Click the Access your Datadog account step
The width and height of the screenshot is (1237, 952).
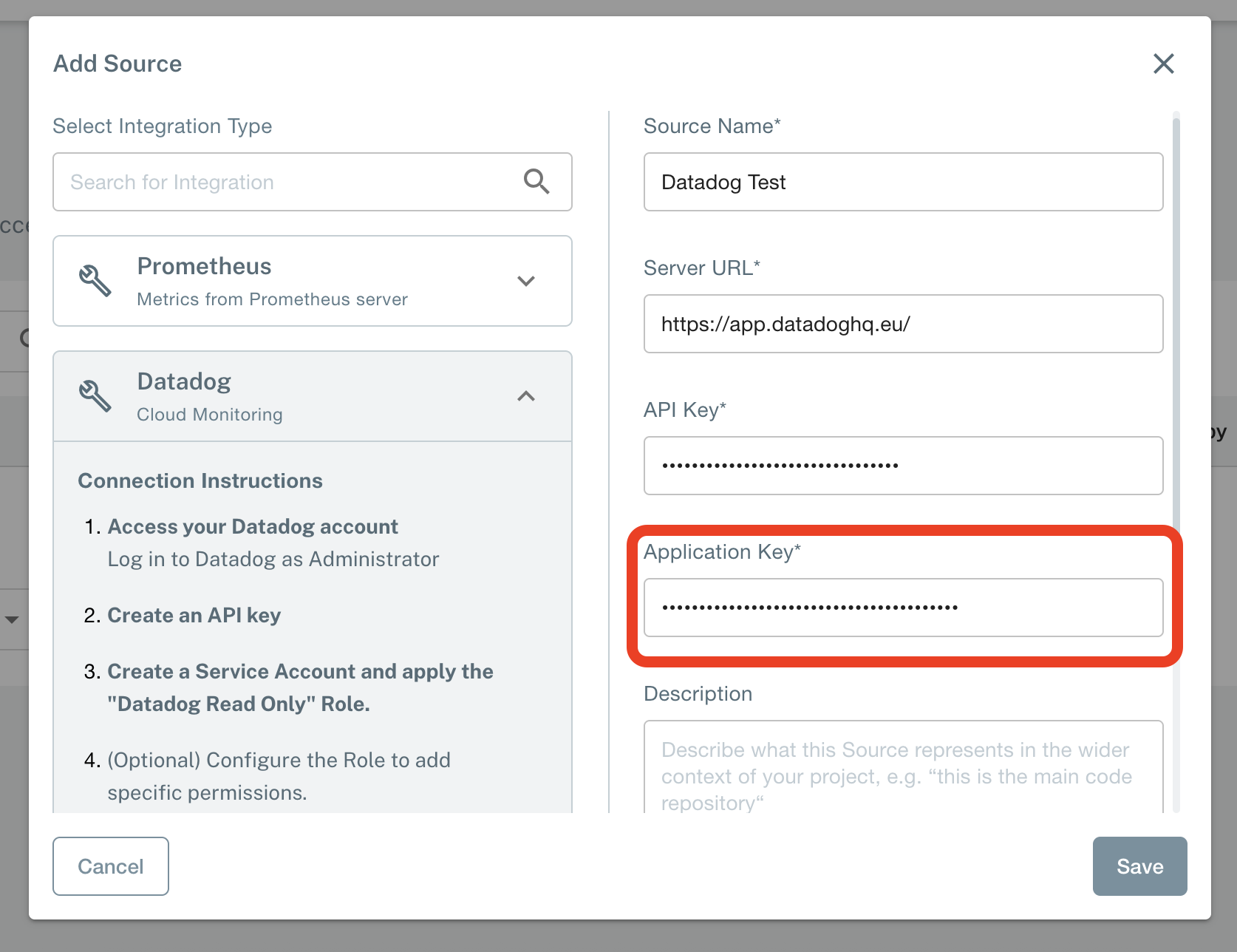point(253,526)
